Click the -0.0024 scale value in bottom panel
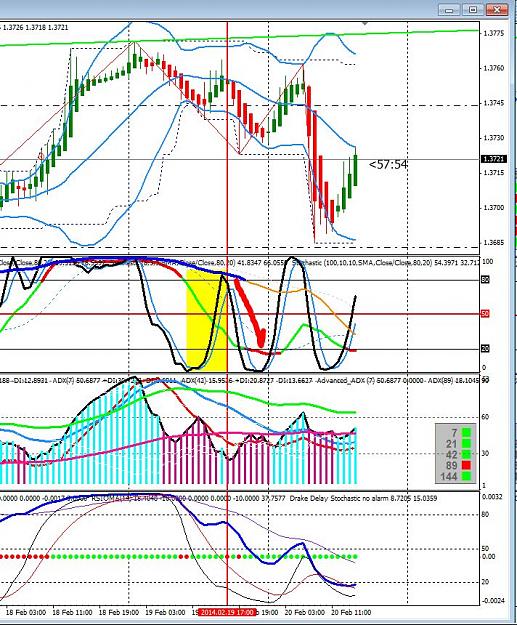The image size is (517, 625). (493, 601)
